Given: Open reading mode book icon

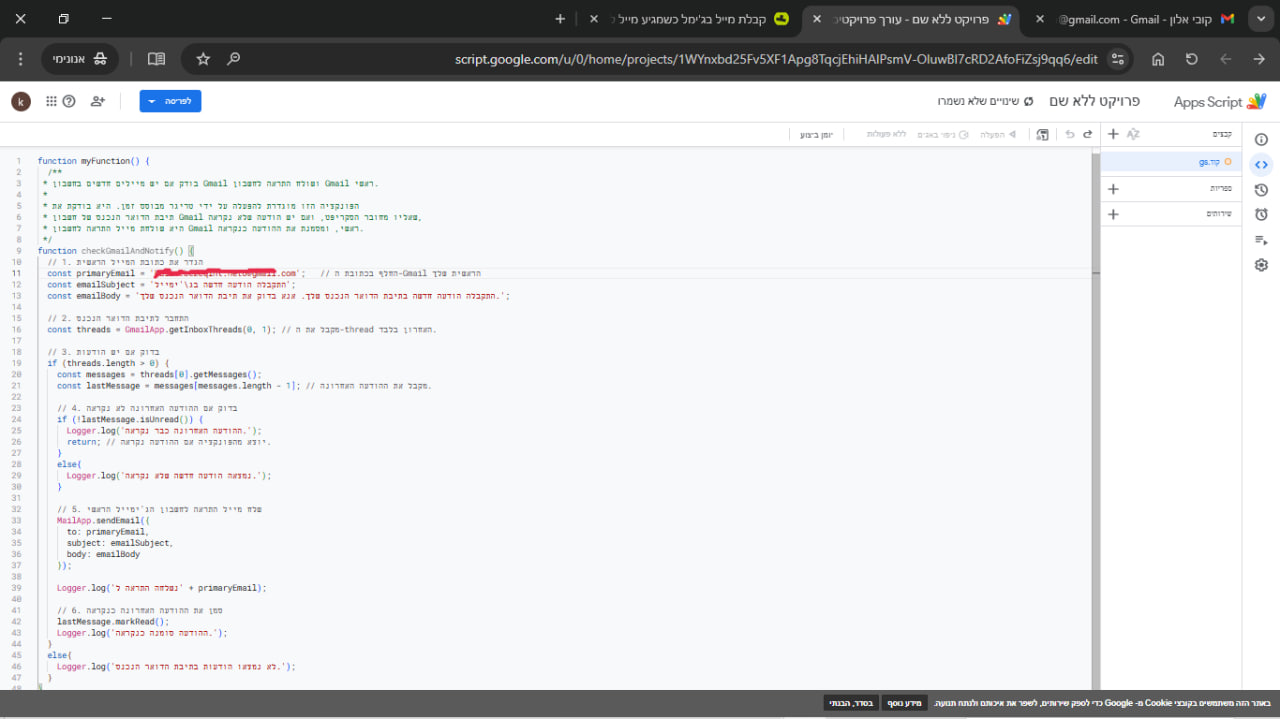Looking at the screenshot, I should 156,59.
